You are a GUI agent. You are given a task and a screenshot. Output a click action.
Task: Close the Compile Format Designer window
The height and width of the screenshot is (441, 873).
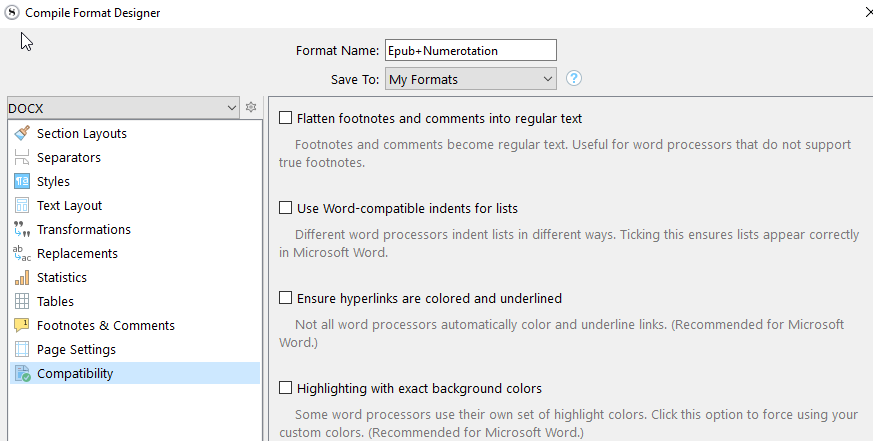point(864,12)
